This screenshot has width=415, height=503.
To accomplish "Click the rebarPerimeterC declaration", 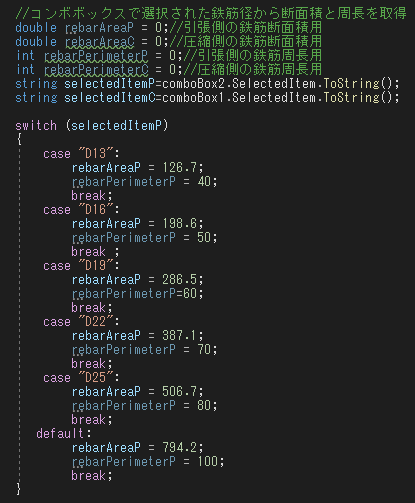I will pyautogui.click(x=96, y=70).
